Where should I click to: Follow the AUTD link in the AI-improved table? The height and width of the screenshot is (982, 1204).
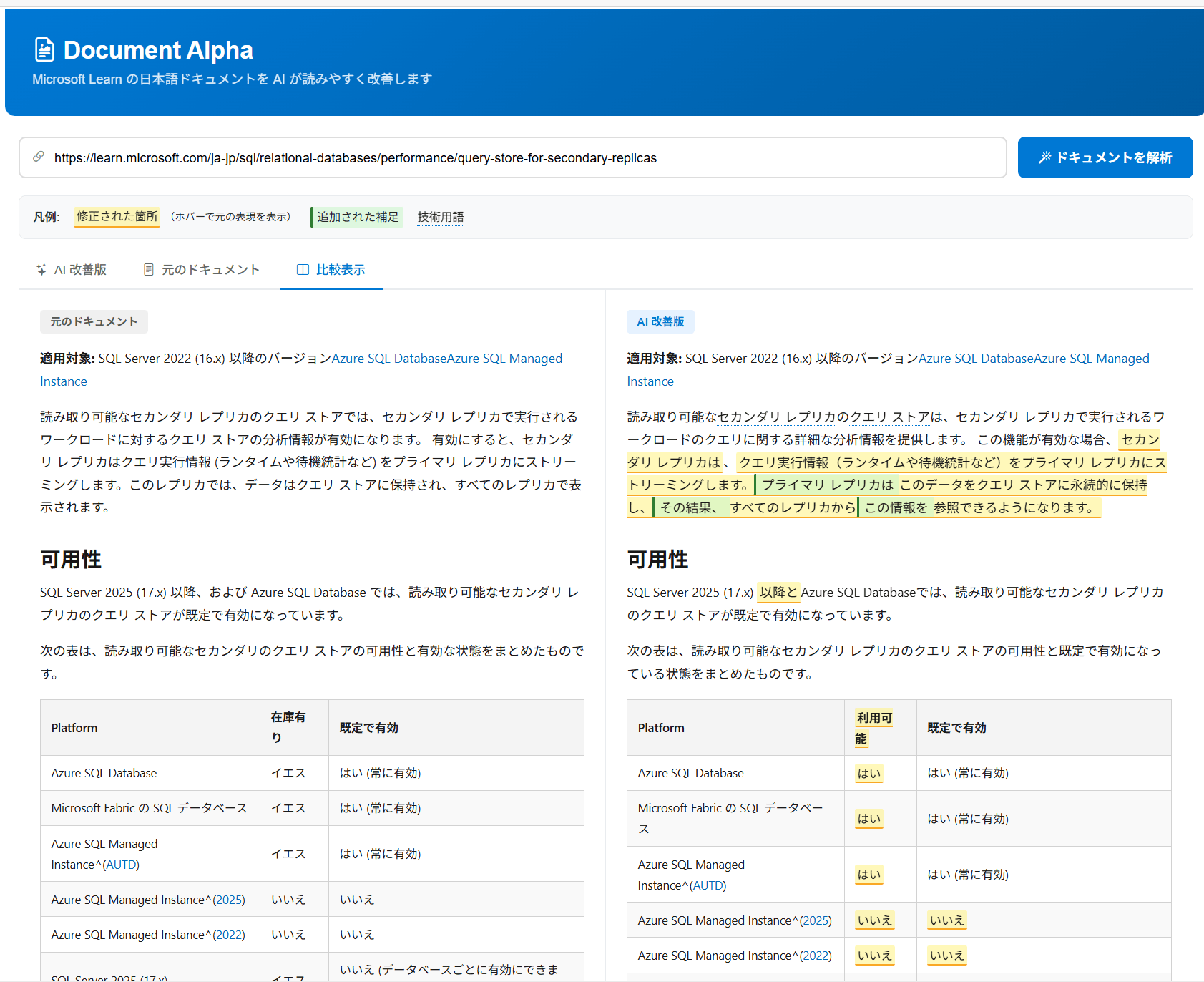708,885
